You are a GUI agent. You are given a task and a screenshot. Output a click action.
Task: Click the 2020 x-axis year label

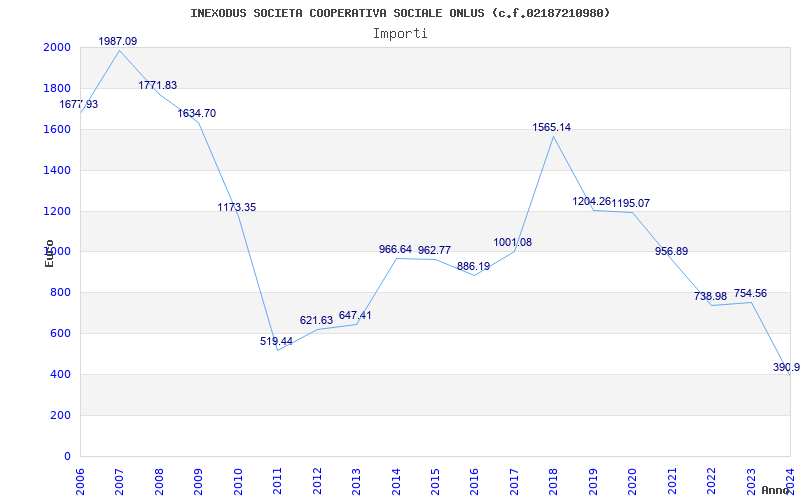click(x=633, y=481)
